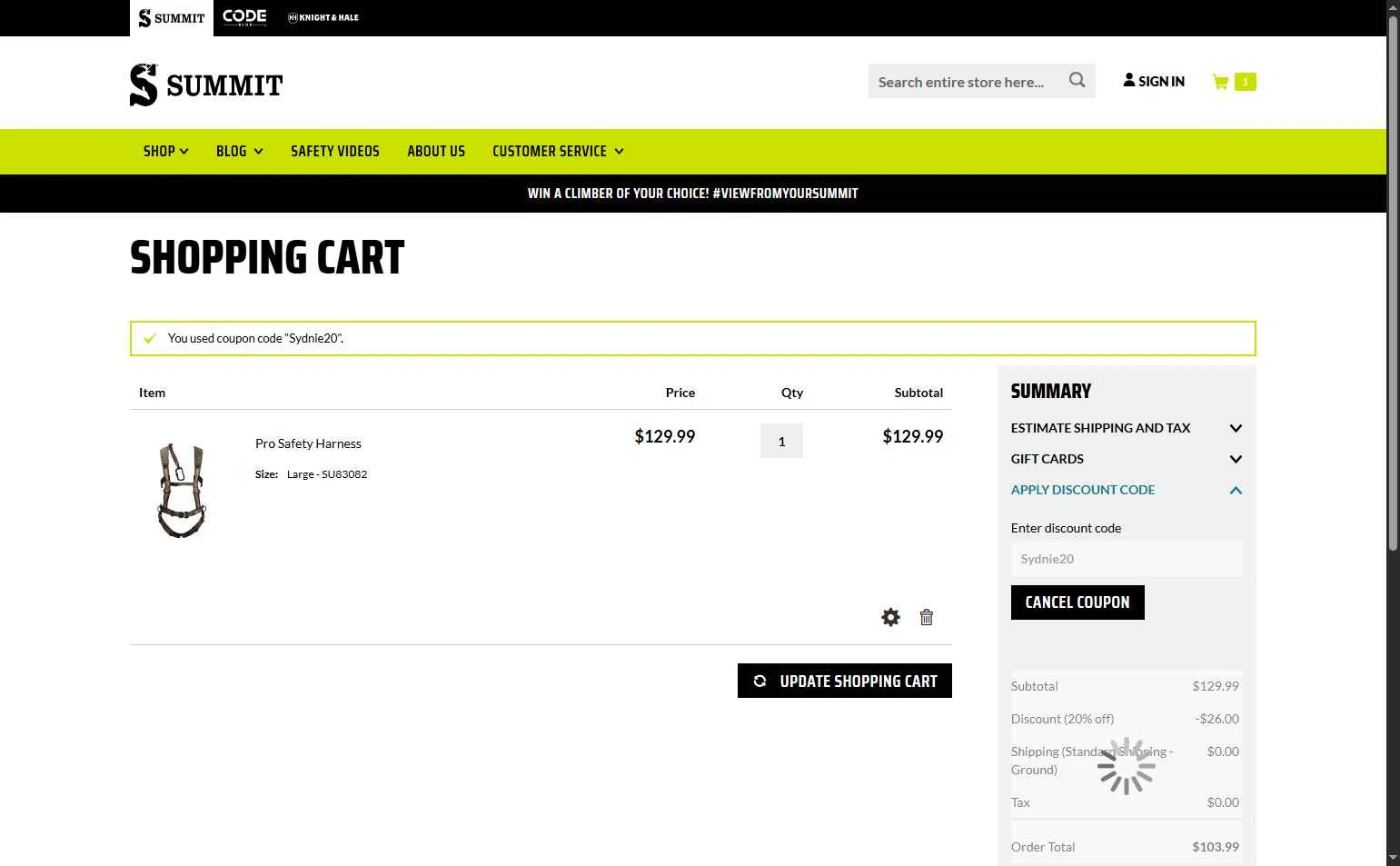
Task: Click the quantity field for harness
Action: coord(781,442)
